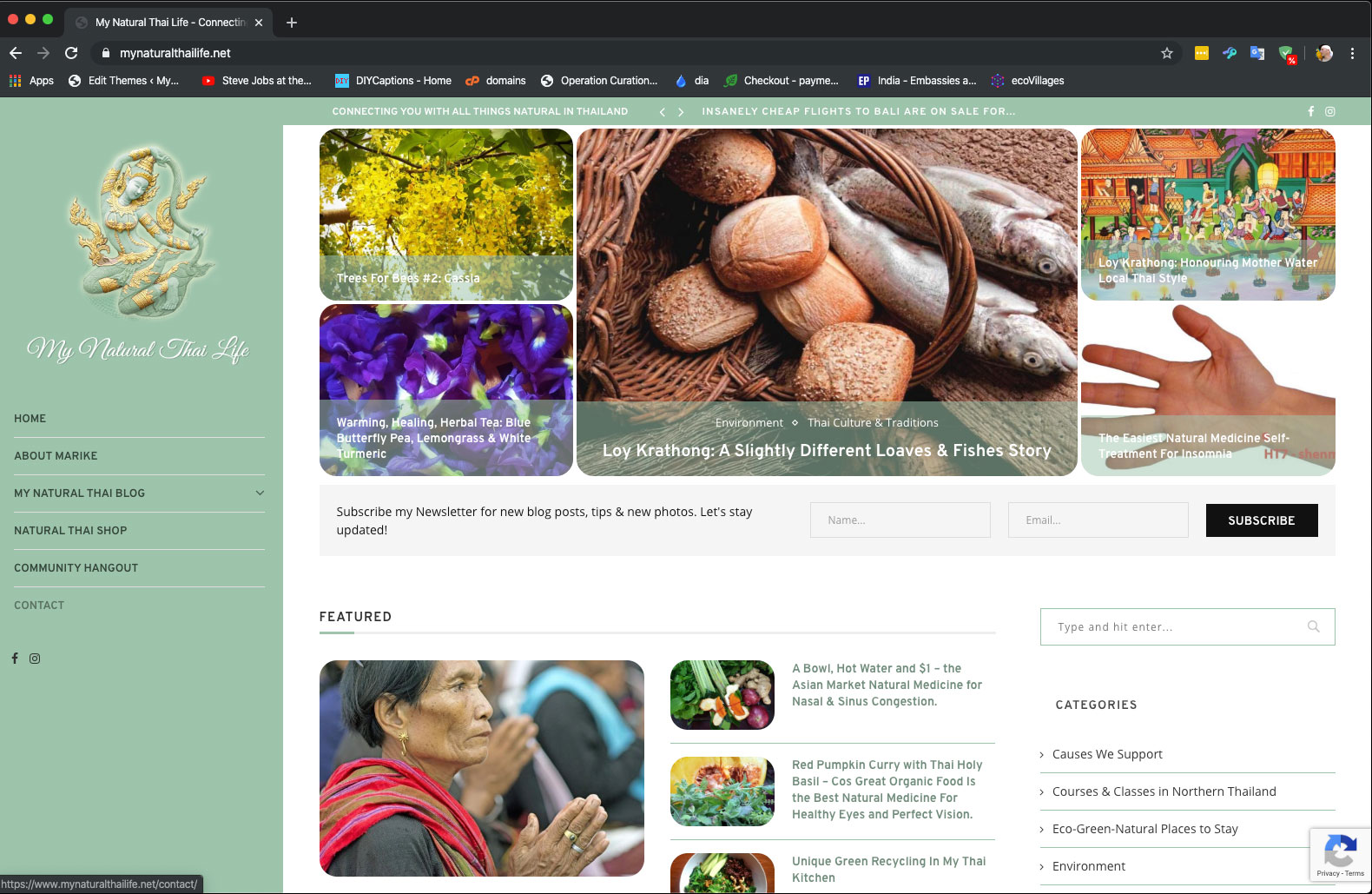
Task: Open the Google Translate extension
Action: click(x=1257, y=53)
